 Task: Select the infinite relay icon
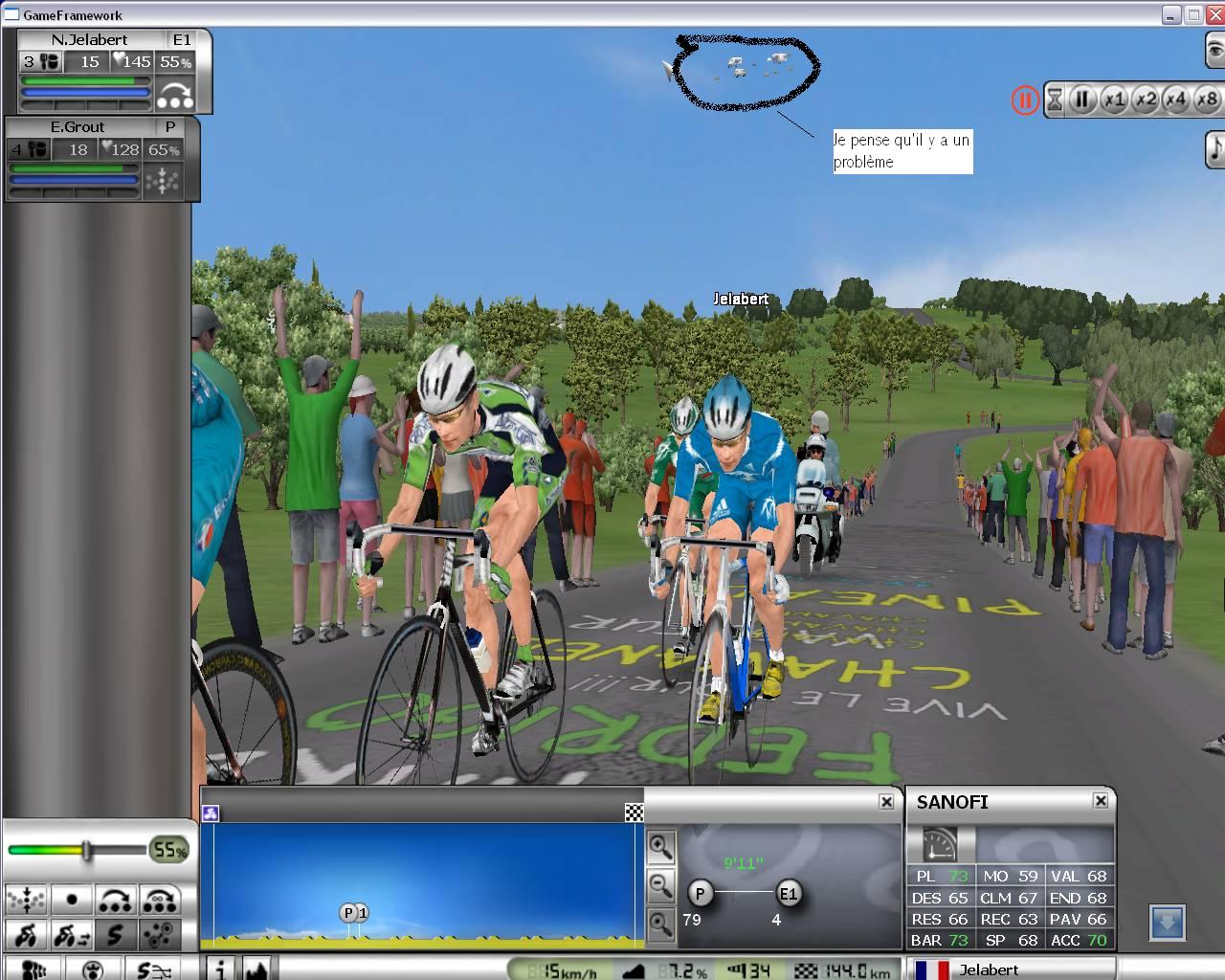click(160, 901)
